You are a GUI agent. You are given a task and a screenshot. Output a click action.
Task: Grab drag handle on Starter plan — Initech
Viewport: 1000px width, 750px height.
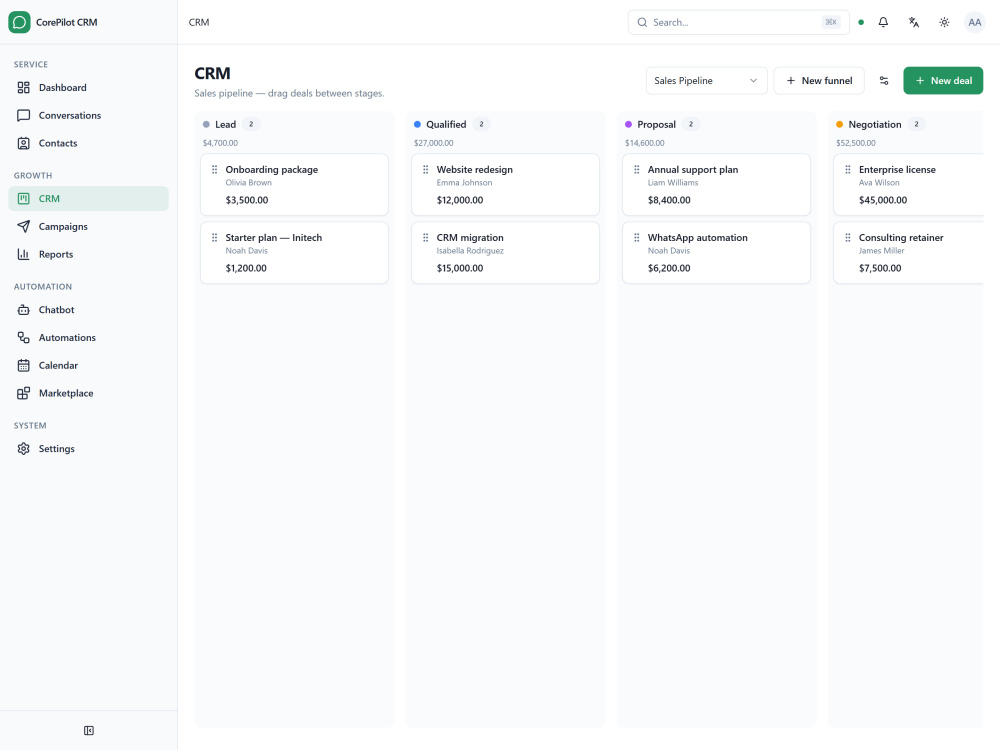coord(214,237)
